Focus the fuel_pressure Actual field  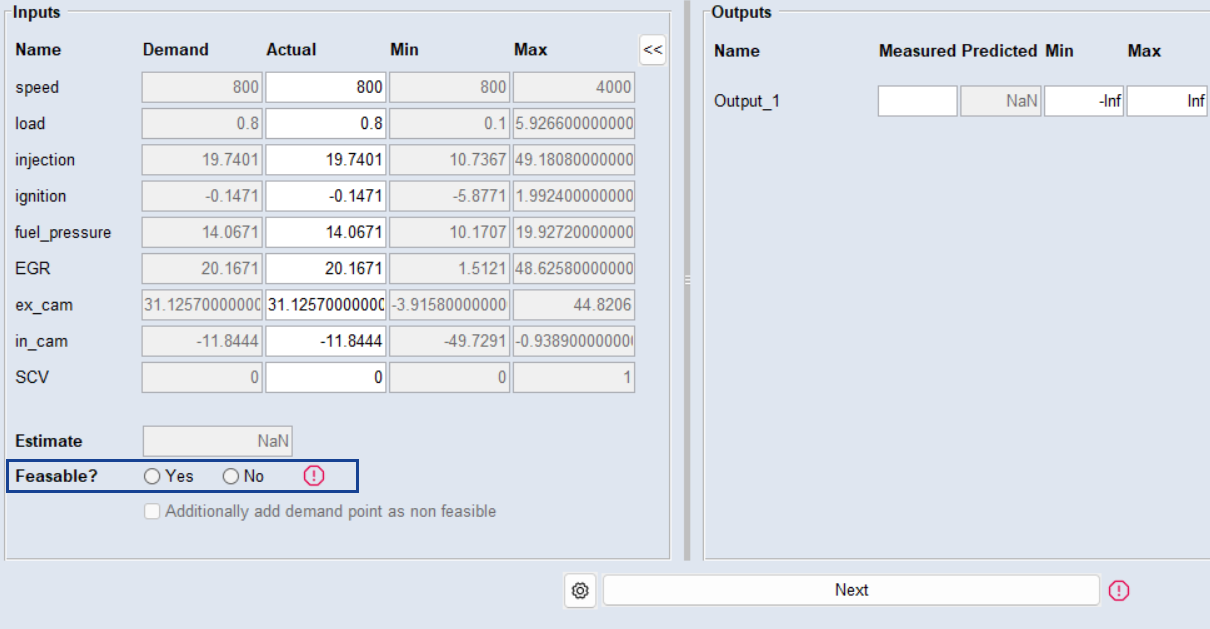[x=326, y=232]
